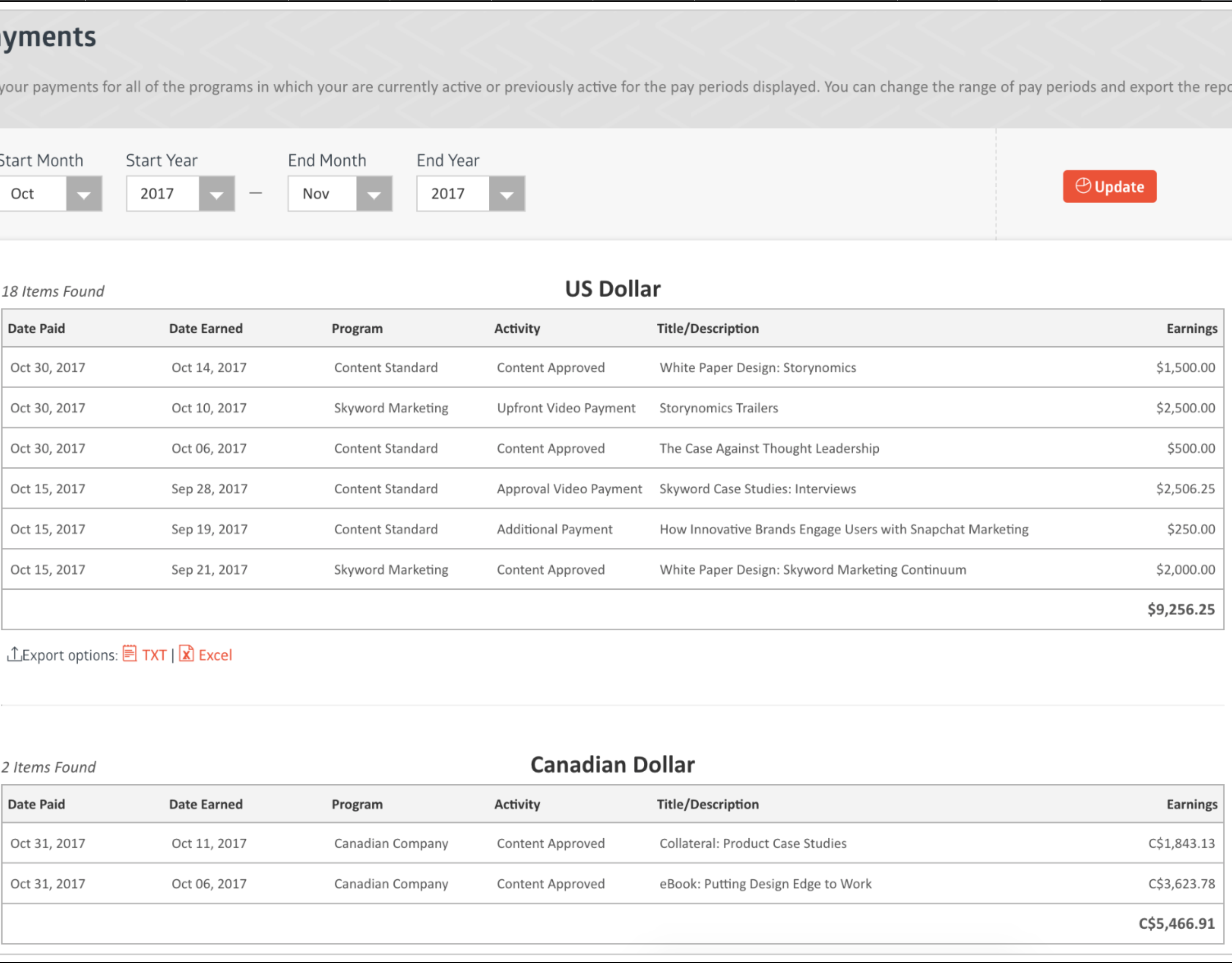Viewport: 1232px width, 963px height.
Task: Select 'Skyword Case Studies: Interviews' title
Action: coord(757,489)
